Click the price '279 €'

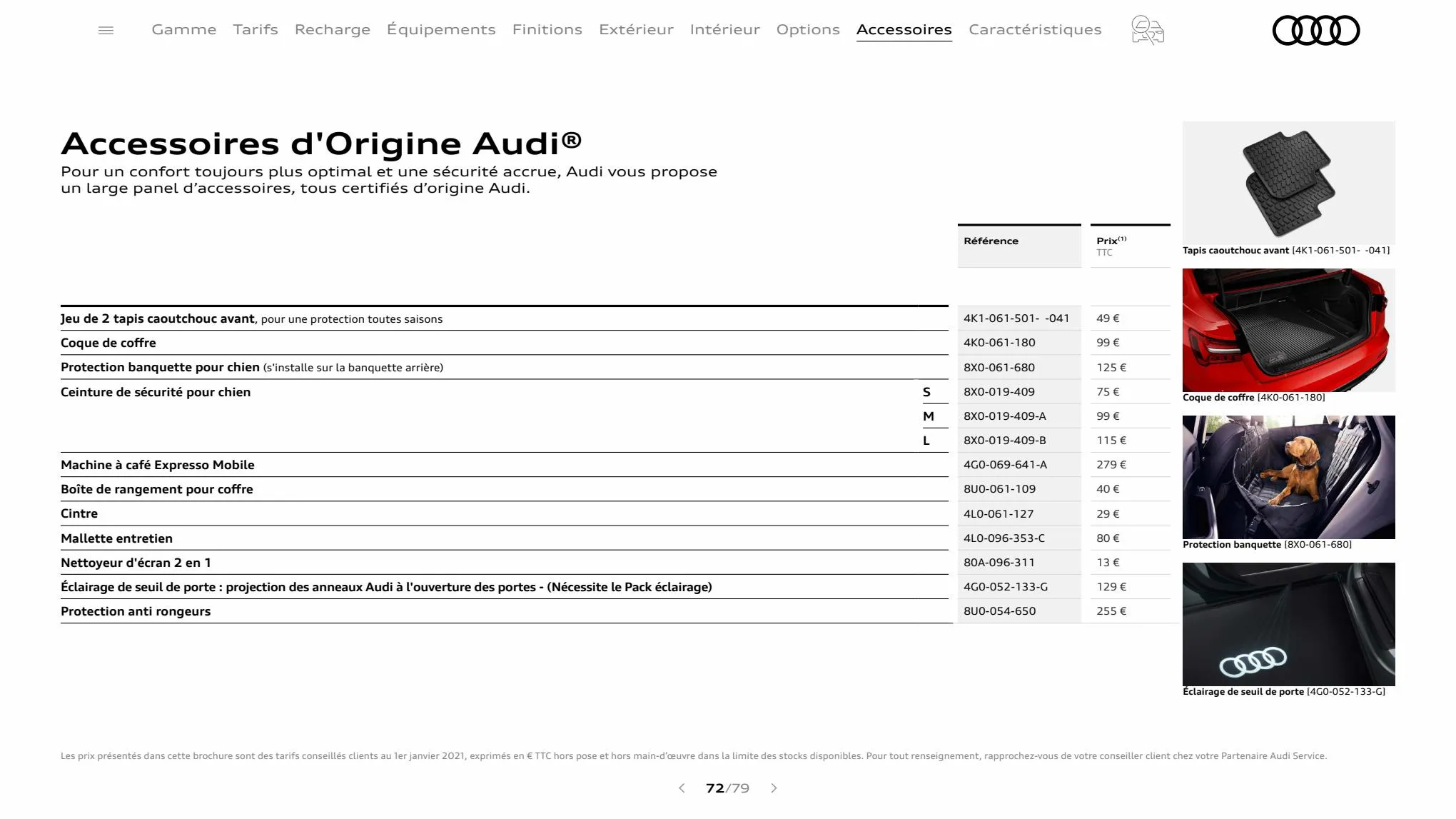[x=1111, y=465]
